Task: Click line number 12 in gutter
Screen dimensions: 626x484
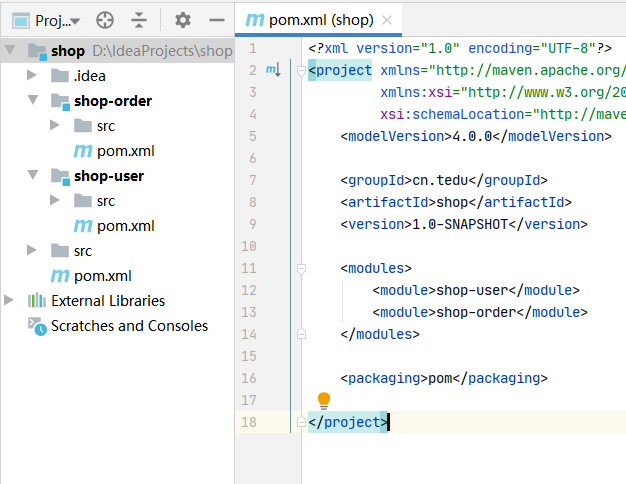Action: point(249,290)
